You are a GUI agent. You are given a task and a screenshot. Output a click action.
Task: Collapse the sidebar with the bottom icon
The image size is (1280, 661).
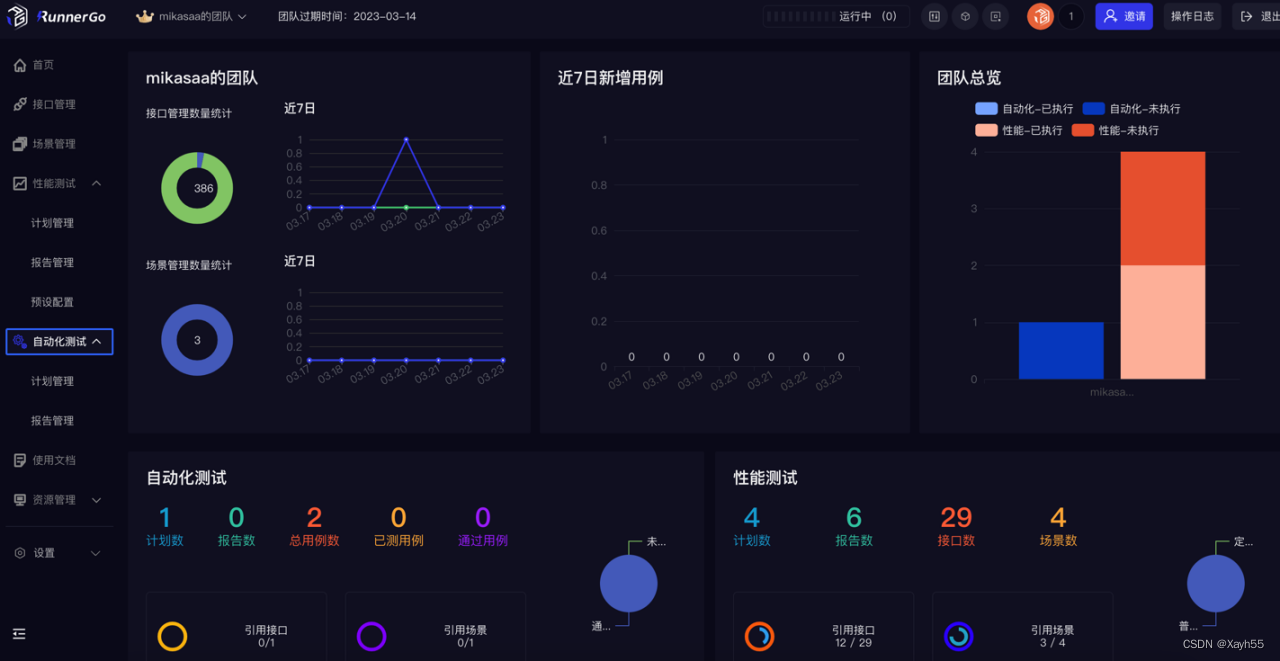[19, 634]
